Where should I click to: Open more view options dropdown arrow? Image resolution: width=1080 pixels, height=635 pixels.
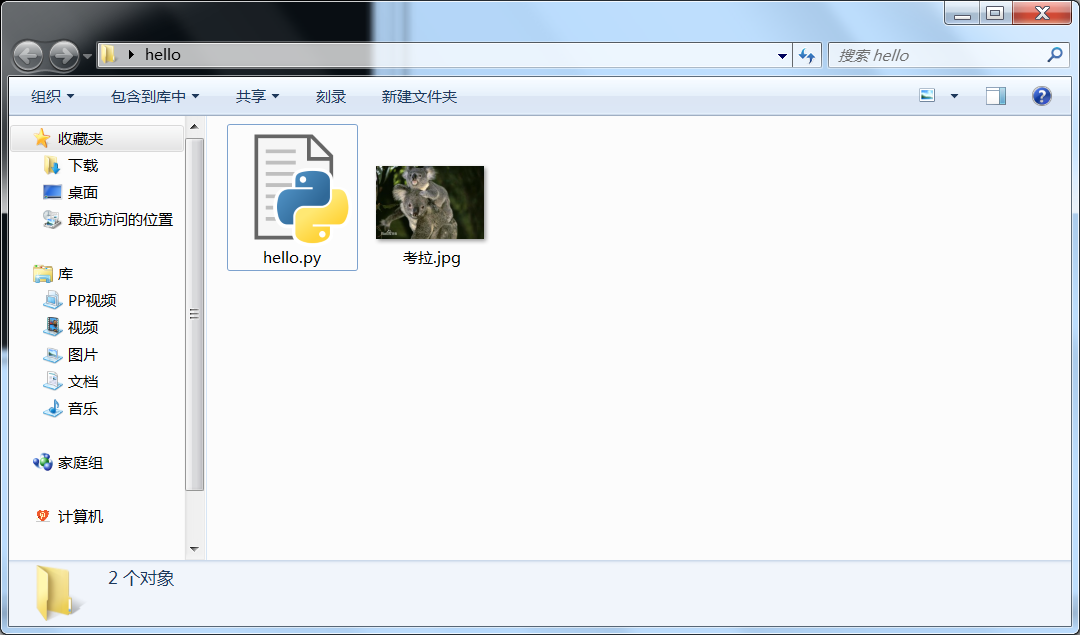[954, 96]
